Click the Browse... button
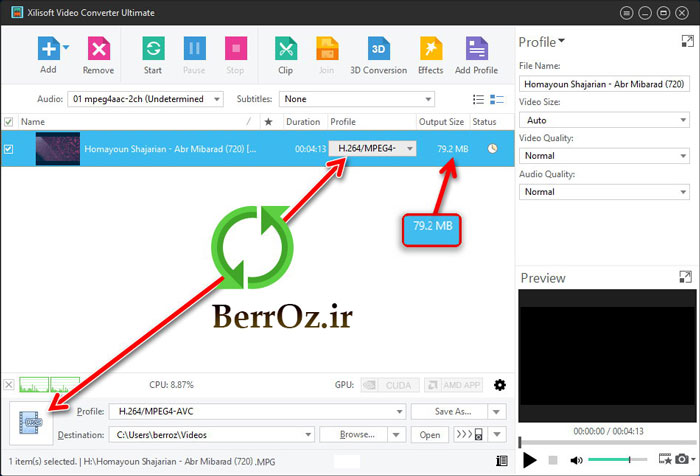Image resolution: width=700 pixels, height=476 pixels. pyautogui.click(x=363, y=435)
